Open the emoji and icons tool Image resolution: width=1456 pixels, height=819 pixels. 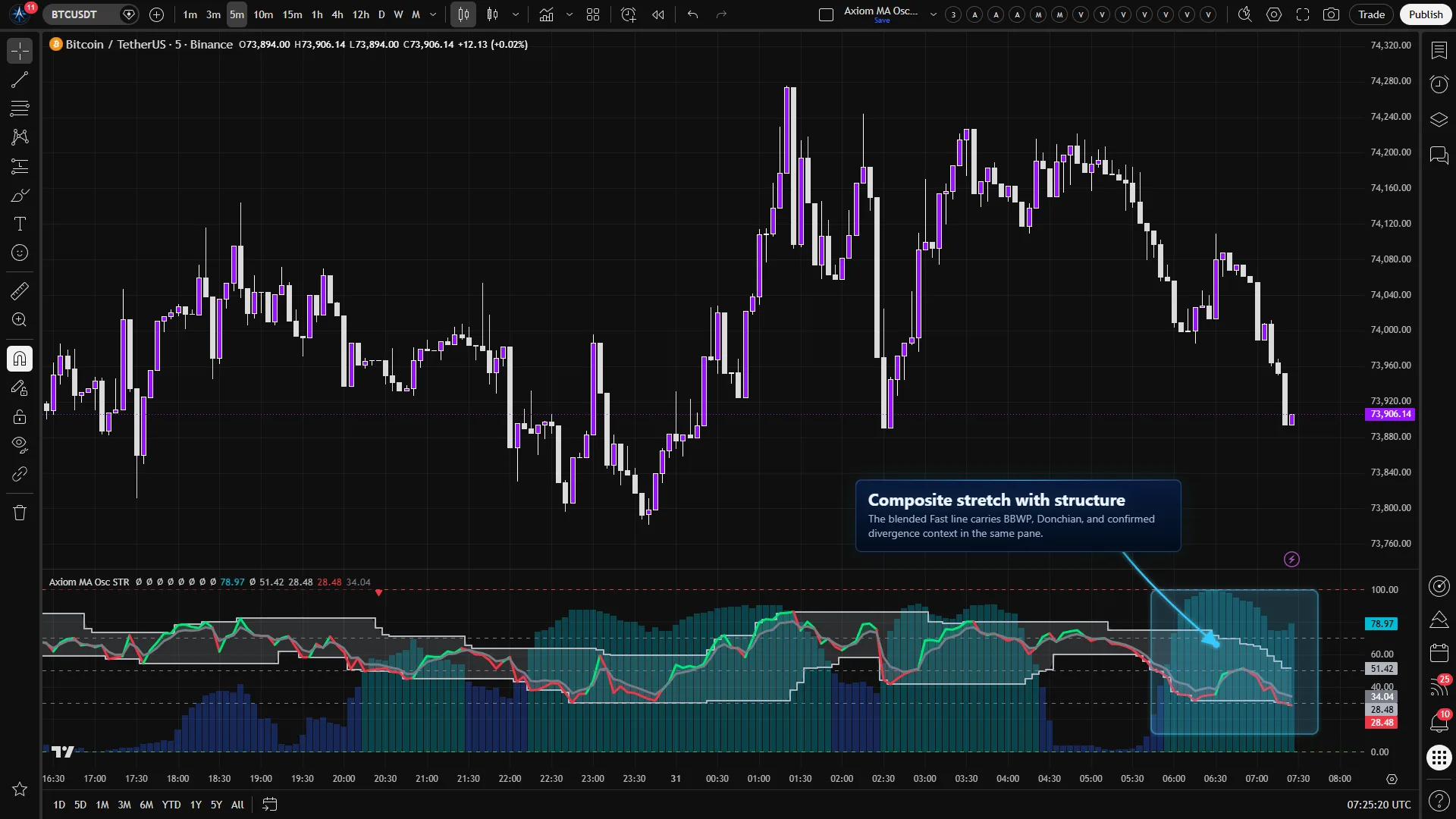pos(20,253)
